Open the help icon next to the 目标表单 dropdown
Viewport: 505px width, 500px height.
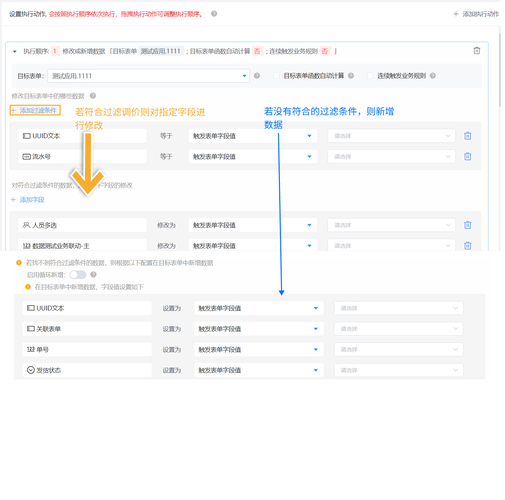257,76
